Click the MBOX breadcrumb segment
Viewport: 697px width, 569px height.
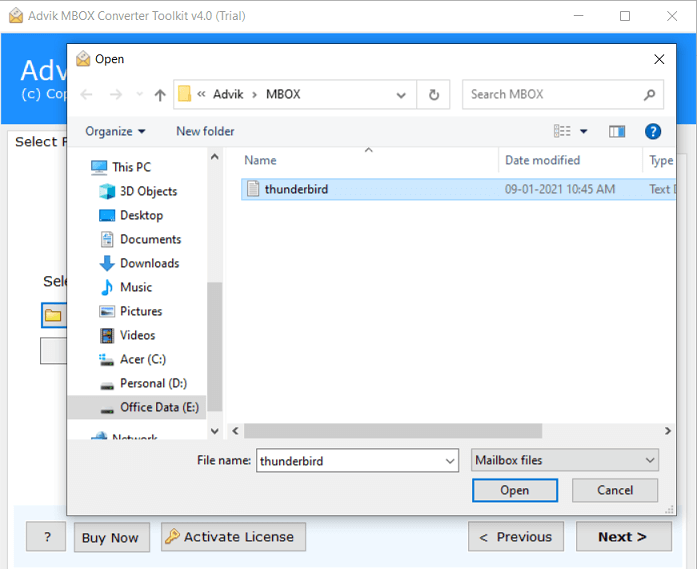[x=283, y=94]
